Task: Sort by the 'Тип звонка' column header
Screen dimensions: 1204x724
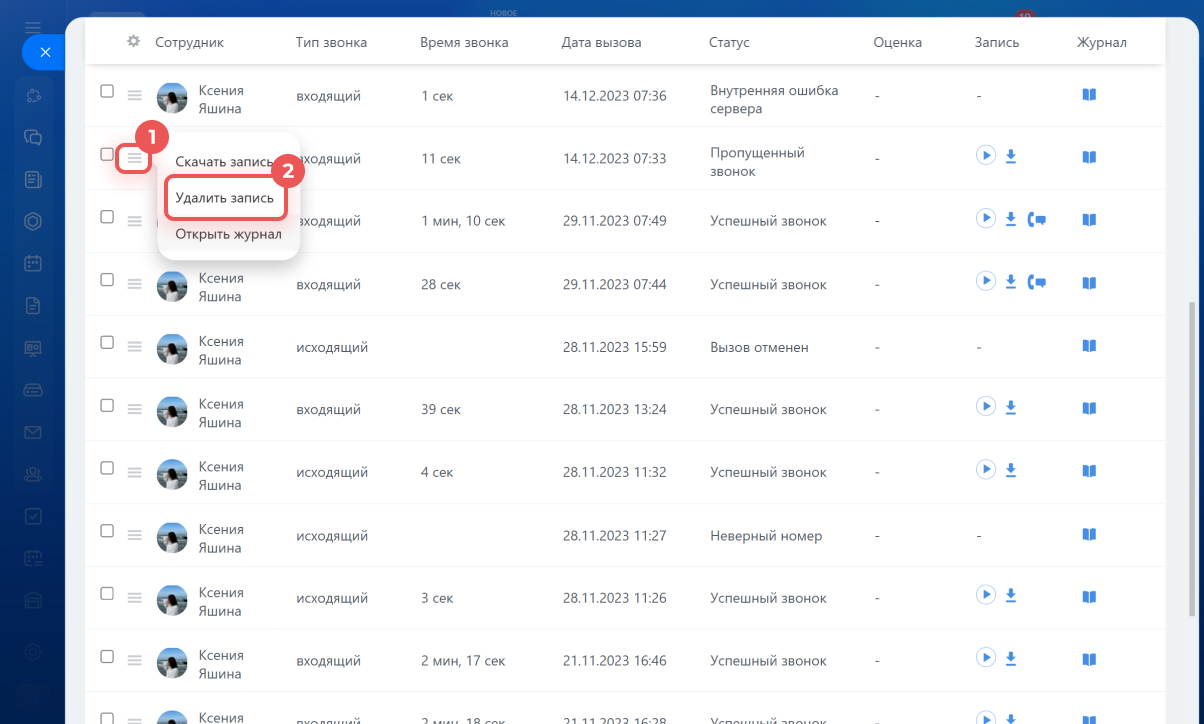Action: click(331, 43)
